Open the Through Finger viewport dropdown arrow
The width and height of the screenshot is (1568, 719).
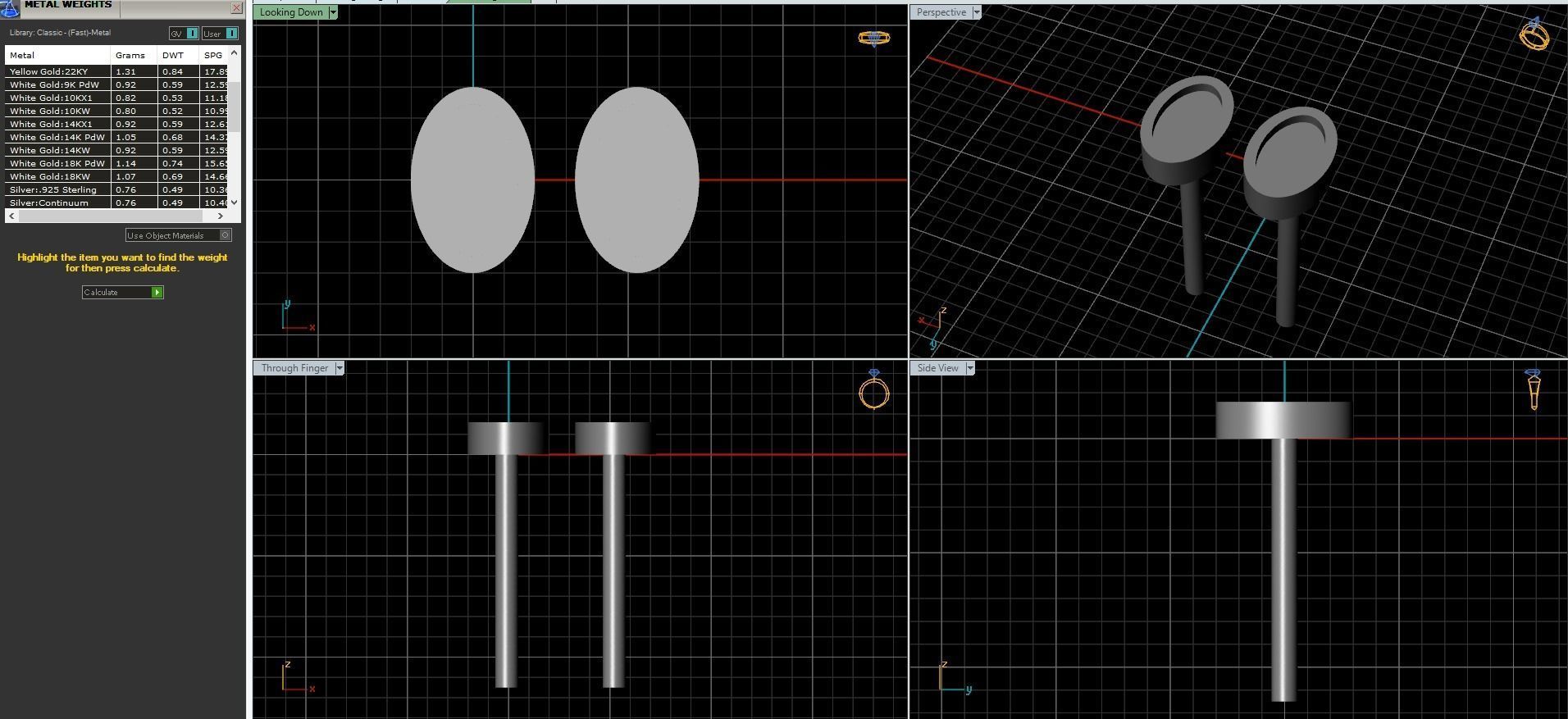coord(340,368)
